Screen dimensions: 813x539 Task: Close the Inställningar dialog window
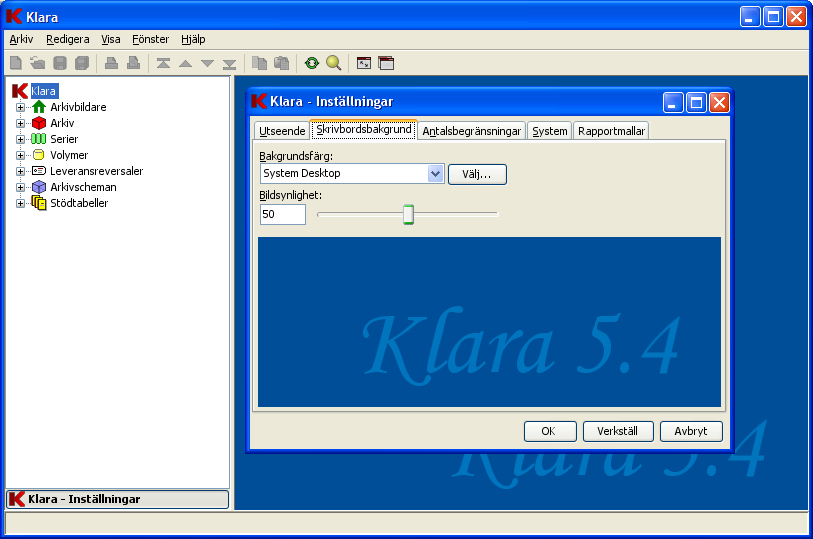[x=720, y=103]
